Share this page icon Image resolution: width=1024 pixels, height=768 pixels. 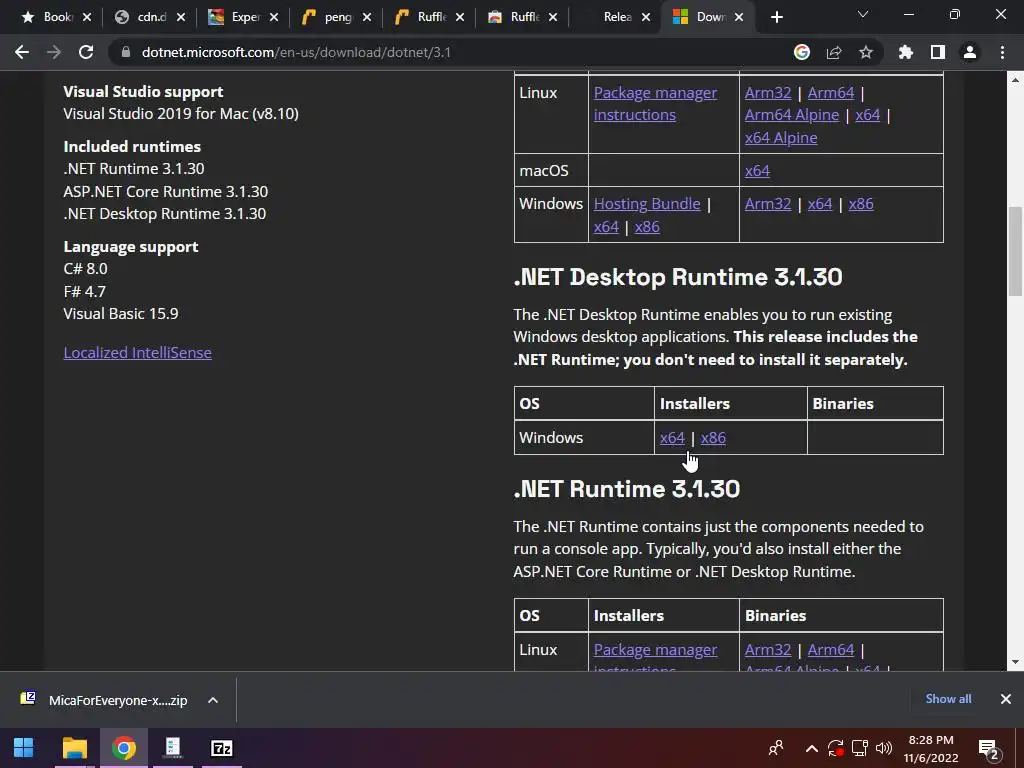(x=834, y=52)
